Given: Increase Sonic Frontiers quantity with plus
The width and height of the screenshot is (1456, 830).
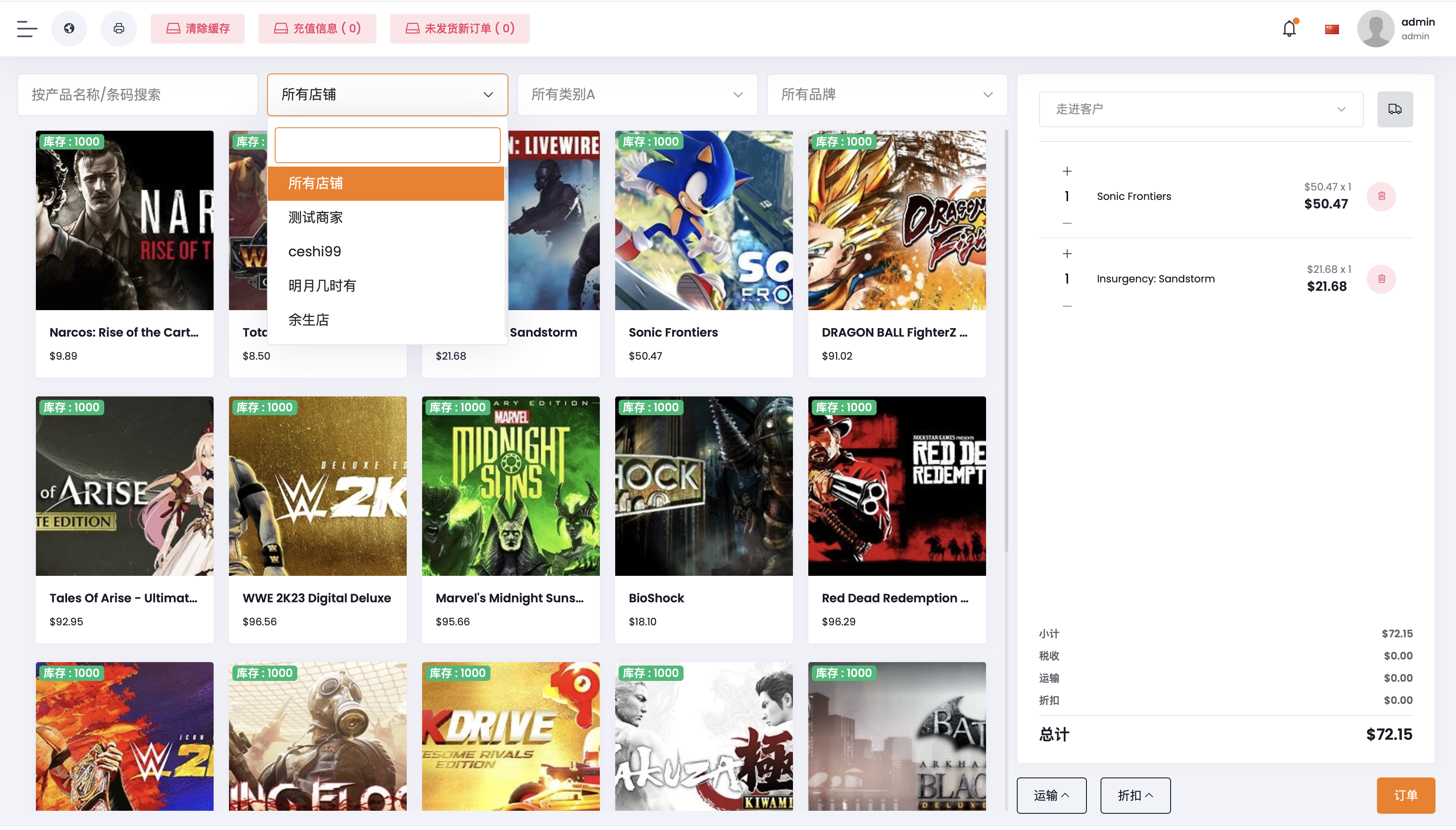Looking at the screenshot, I should tap(1067, 171).
